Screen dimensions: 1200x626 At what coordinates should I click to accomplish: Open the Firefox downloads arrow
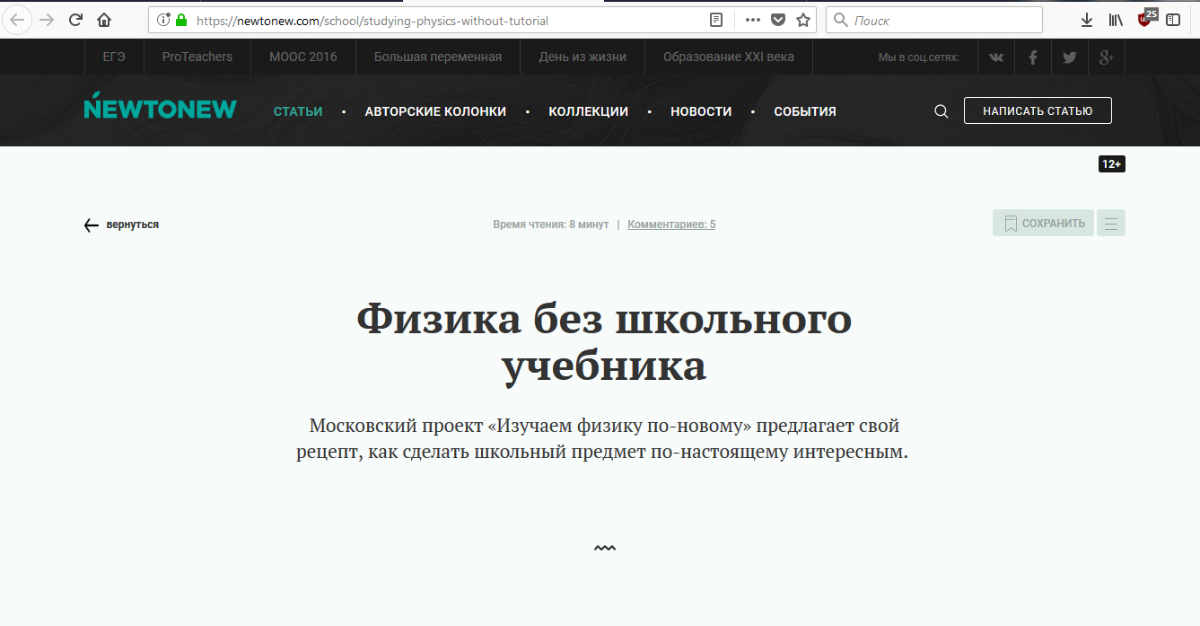[x=1087, y=20]
